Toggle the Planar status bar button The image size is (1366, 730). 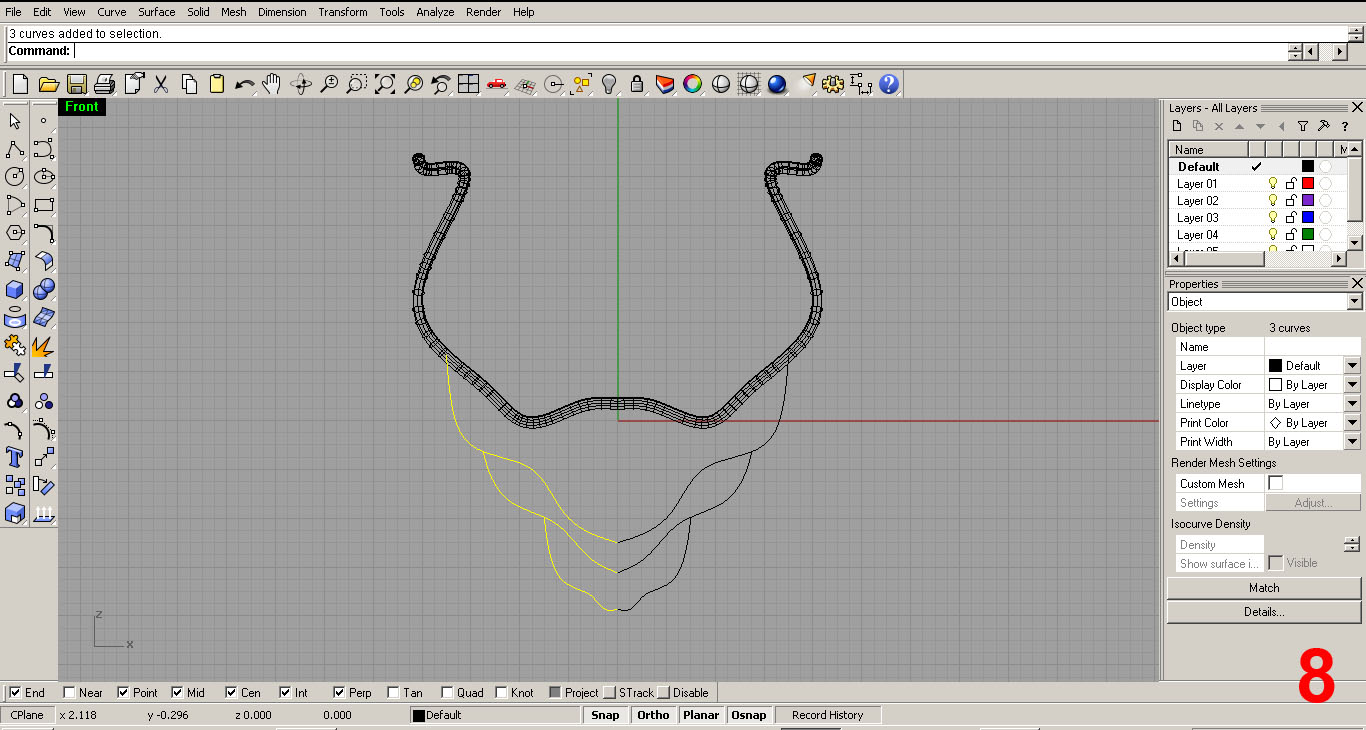tap(701, 715)
